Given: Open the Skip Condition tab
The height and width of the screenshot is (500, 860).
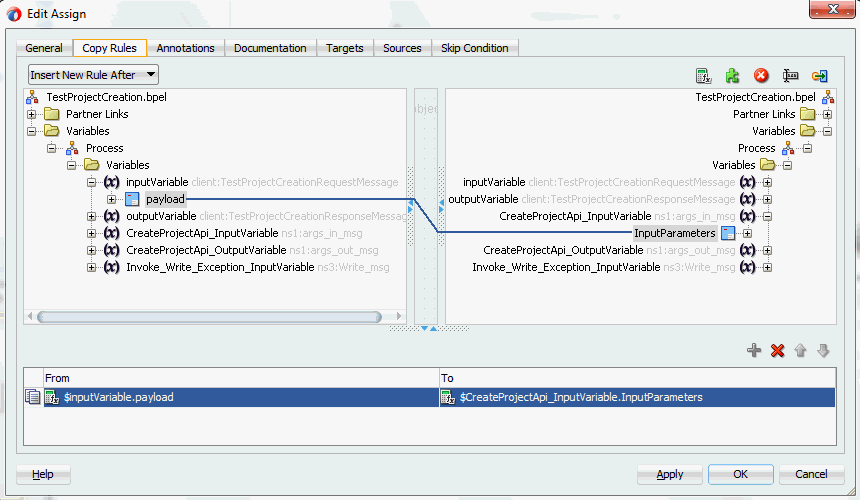Looking at the screenshot, I should 474,48.
